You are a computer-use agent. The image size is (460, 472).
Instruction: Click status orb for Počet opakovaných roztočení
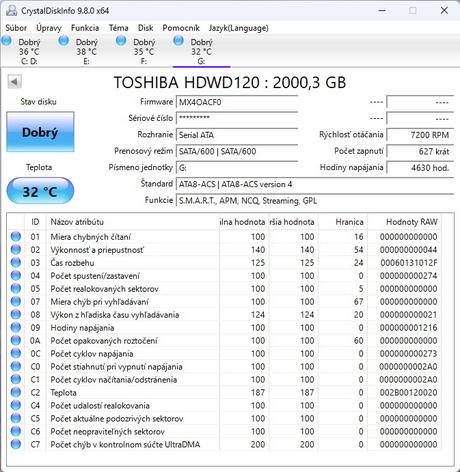pos(16,341)
